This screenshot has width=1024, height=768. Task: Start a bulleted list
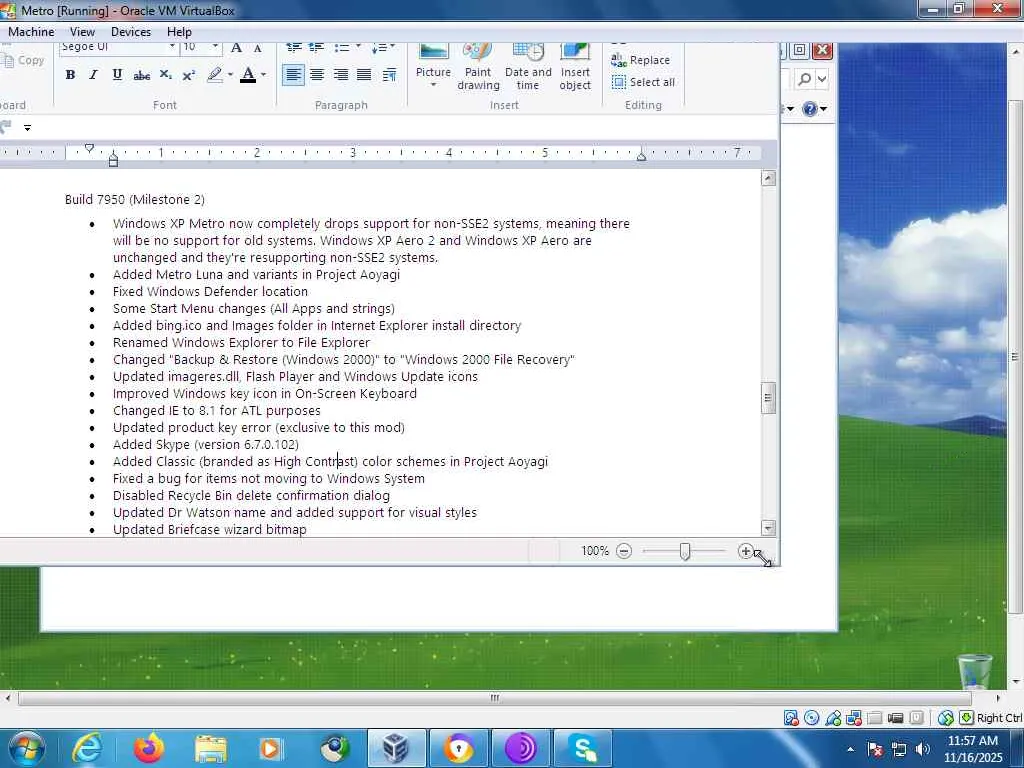click(341, 48)
